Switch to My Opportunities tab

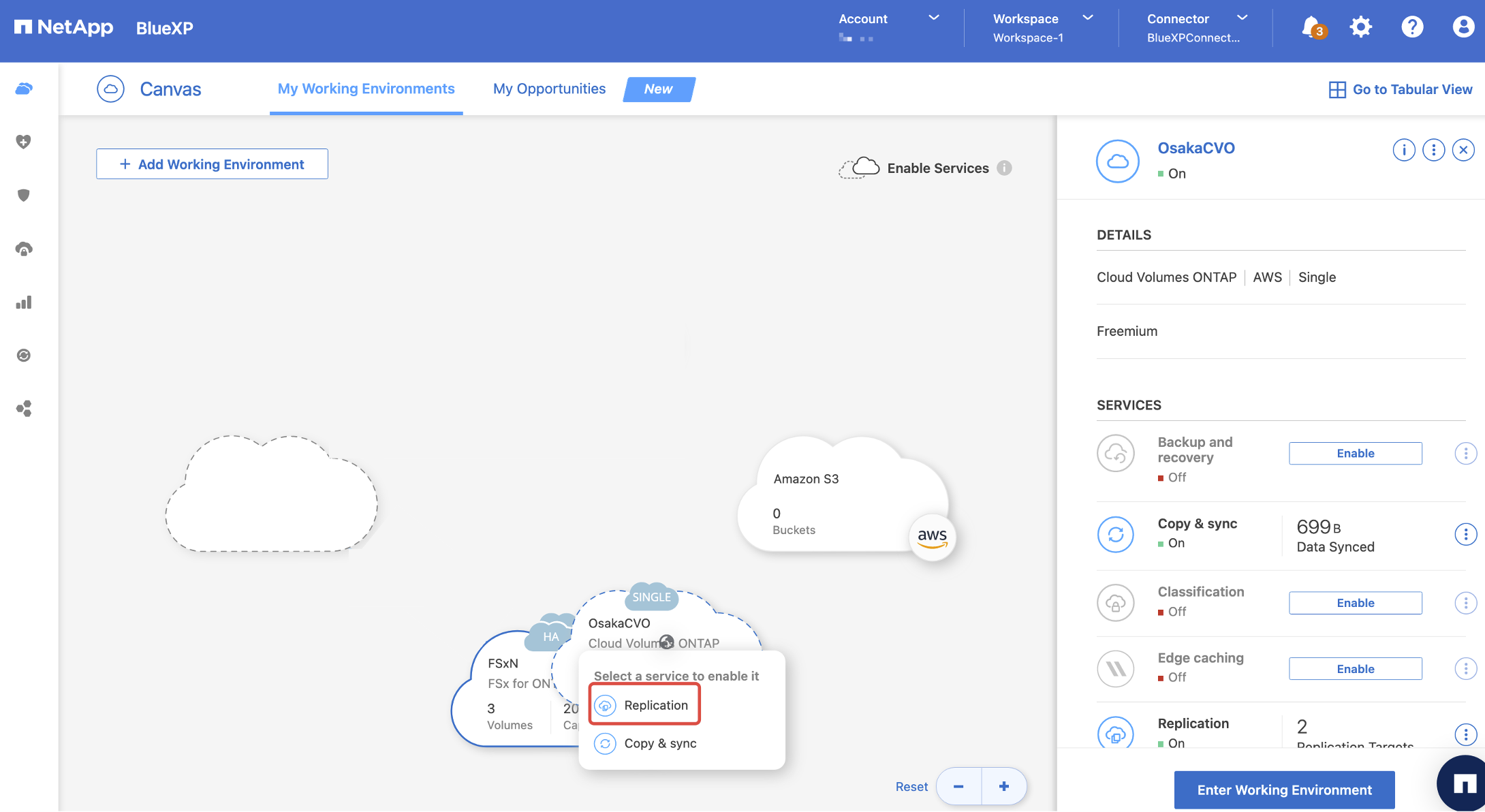pyautogui.click(x=549, y=89)
